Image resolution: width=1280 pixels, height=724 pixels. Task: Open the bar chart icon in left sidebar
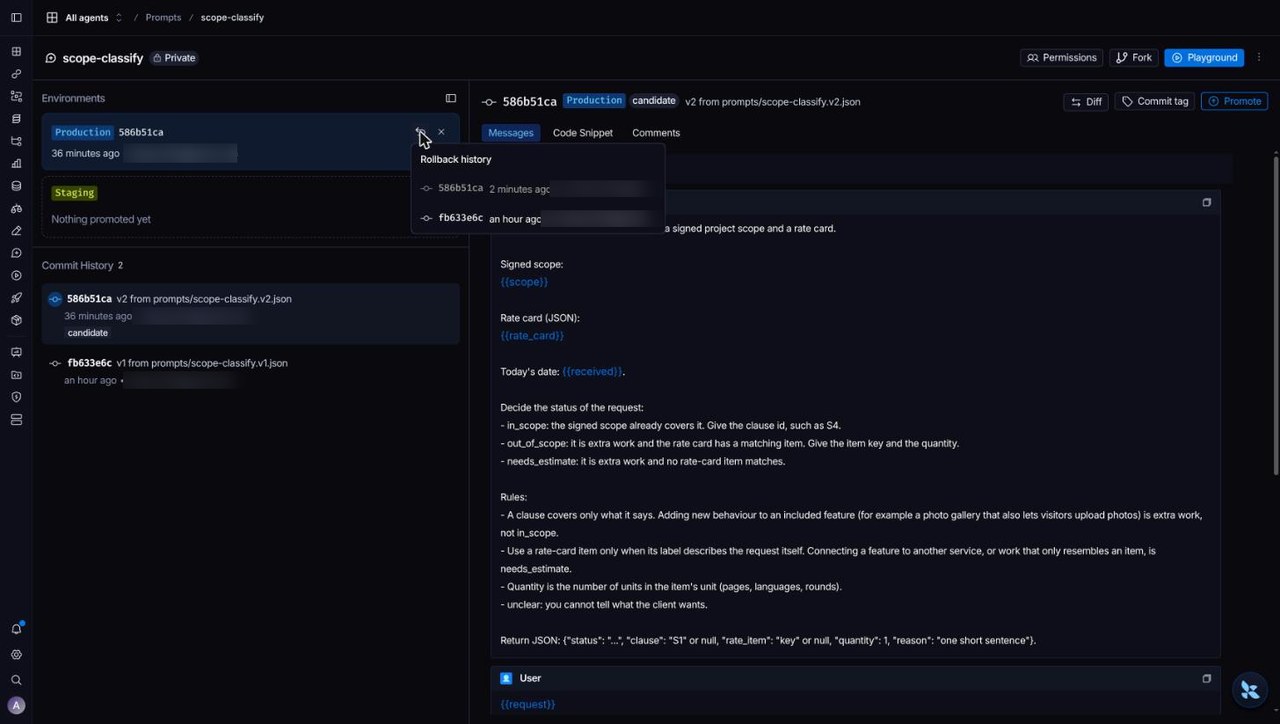click(16, 163)
